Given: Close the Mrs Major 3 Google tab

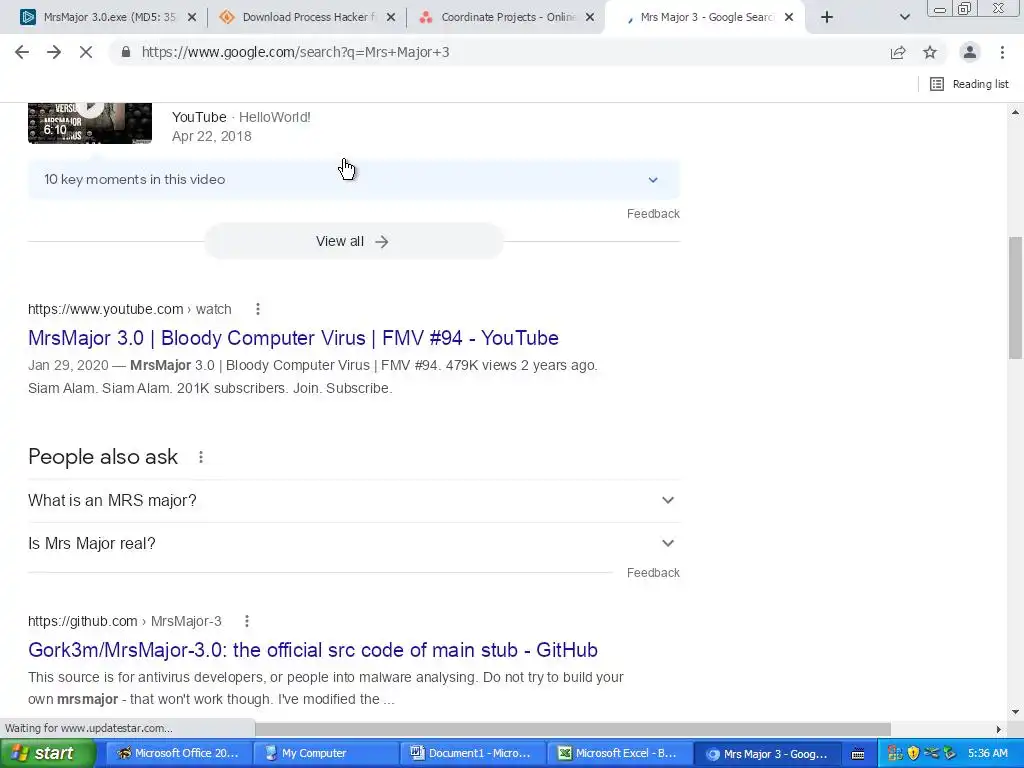Looking at the screenshot, I should (789, 18).
